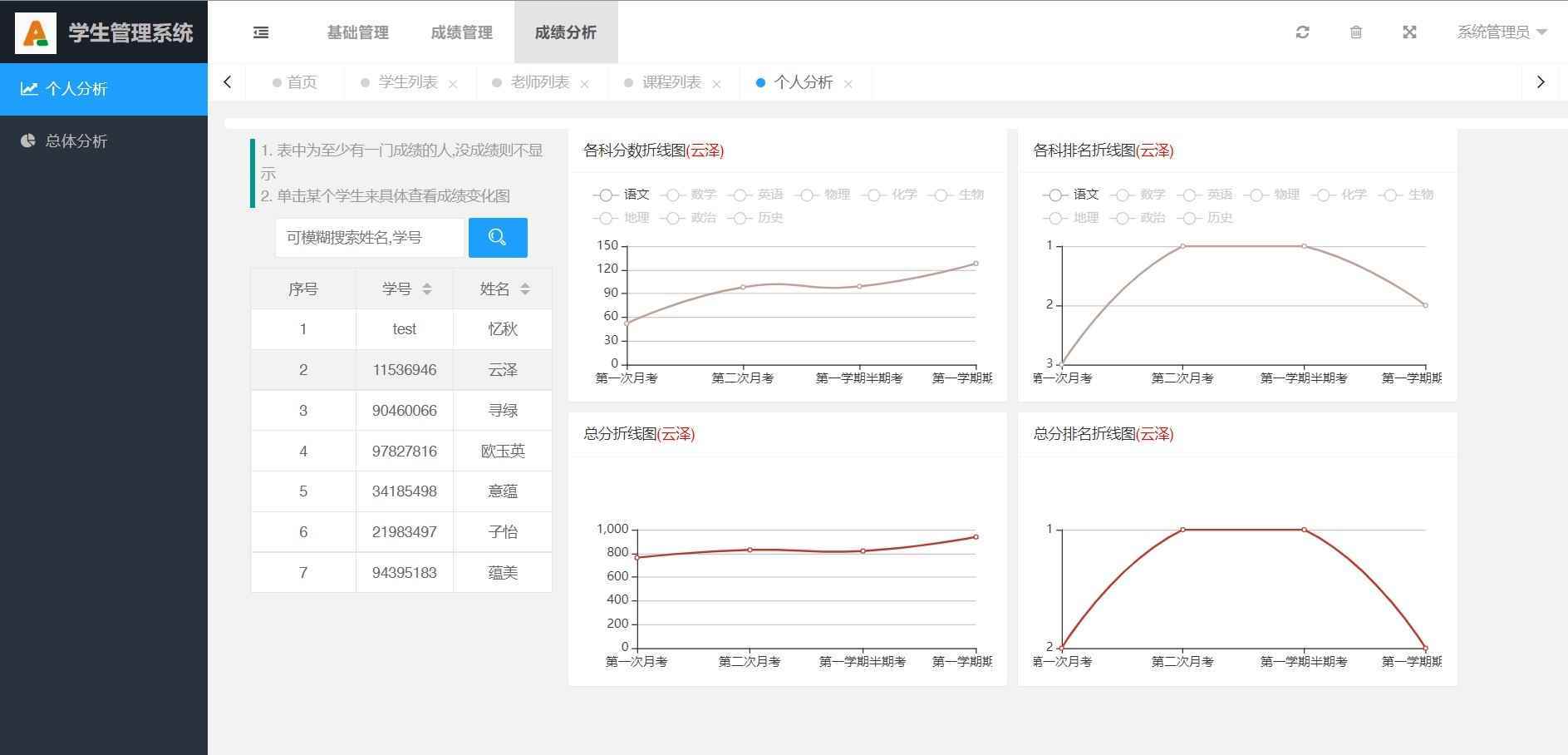Toggle 数学 legend in ranking chart
Image resolution: width=1568 pixels, height=755 pixels.
[x=1138, y=195]
